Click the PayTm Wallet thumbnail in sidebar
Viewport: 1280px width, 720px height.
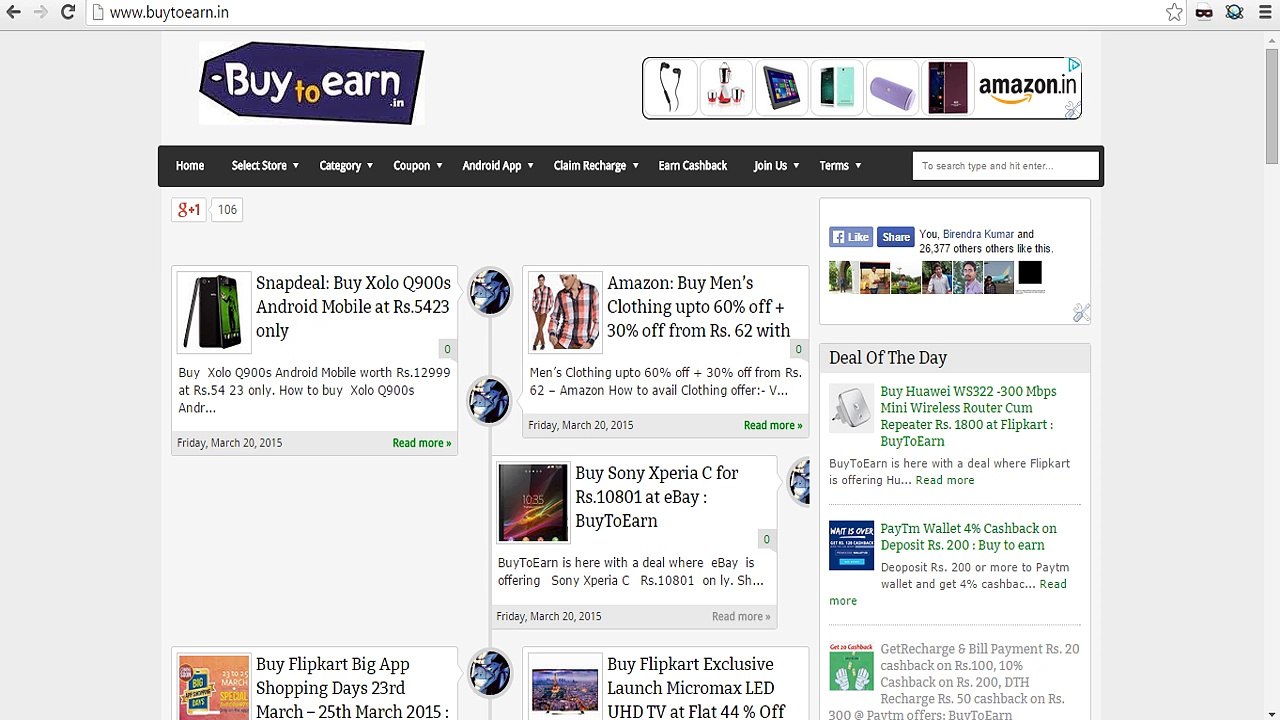point(851,546)
